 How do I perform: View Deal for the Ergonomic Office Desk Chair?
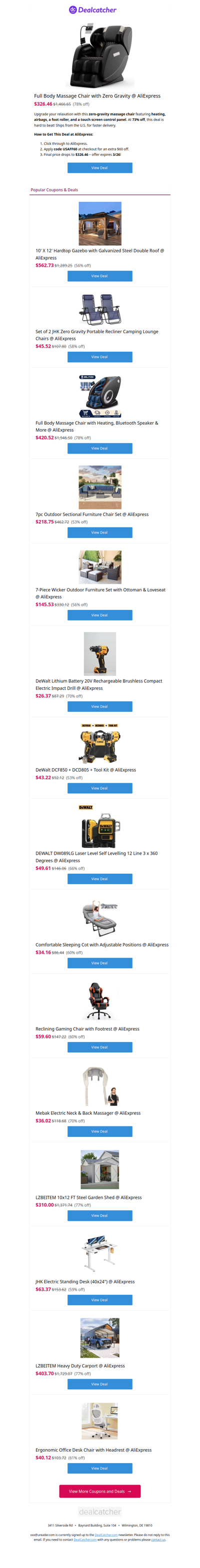(x=100, y=1468)
